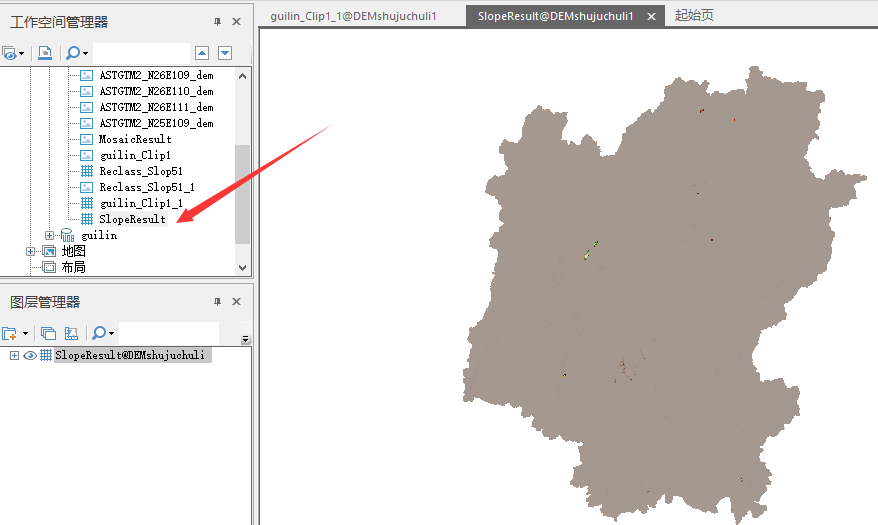
Task: Click grid icon beside guilin_Clip1_1
Action: (x=87, y=203)
